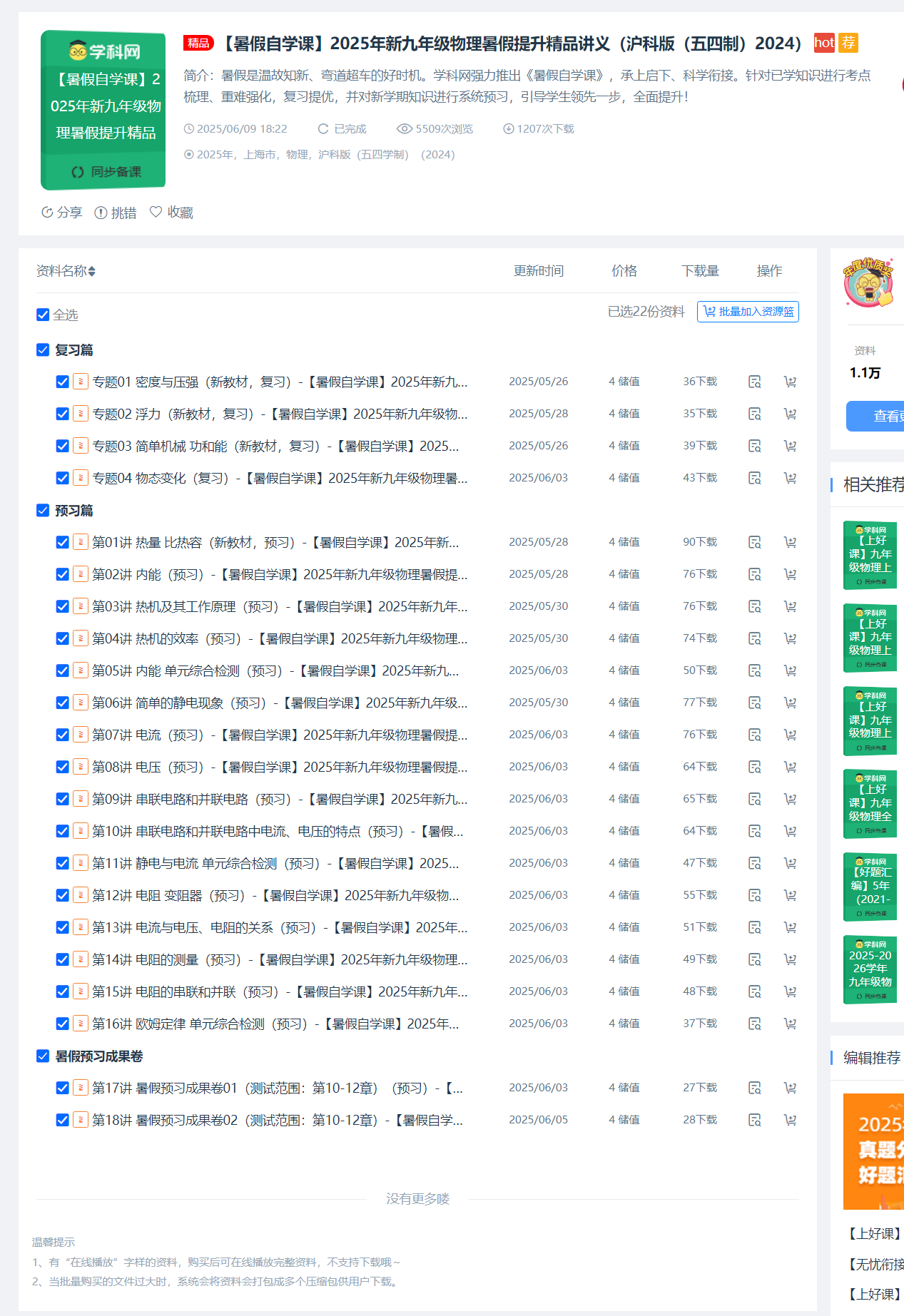Deselect 专题01 密度与压强 checkbox
Viewport: 904px width, 1316px height.
pyautogui.click(x=62, y=382)
